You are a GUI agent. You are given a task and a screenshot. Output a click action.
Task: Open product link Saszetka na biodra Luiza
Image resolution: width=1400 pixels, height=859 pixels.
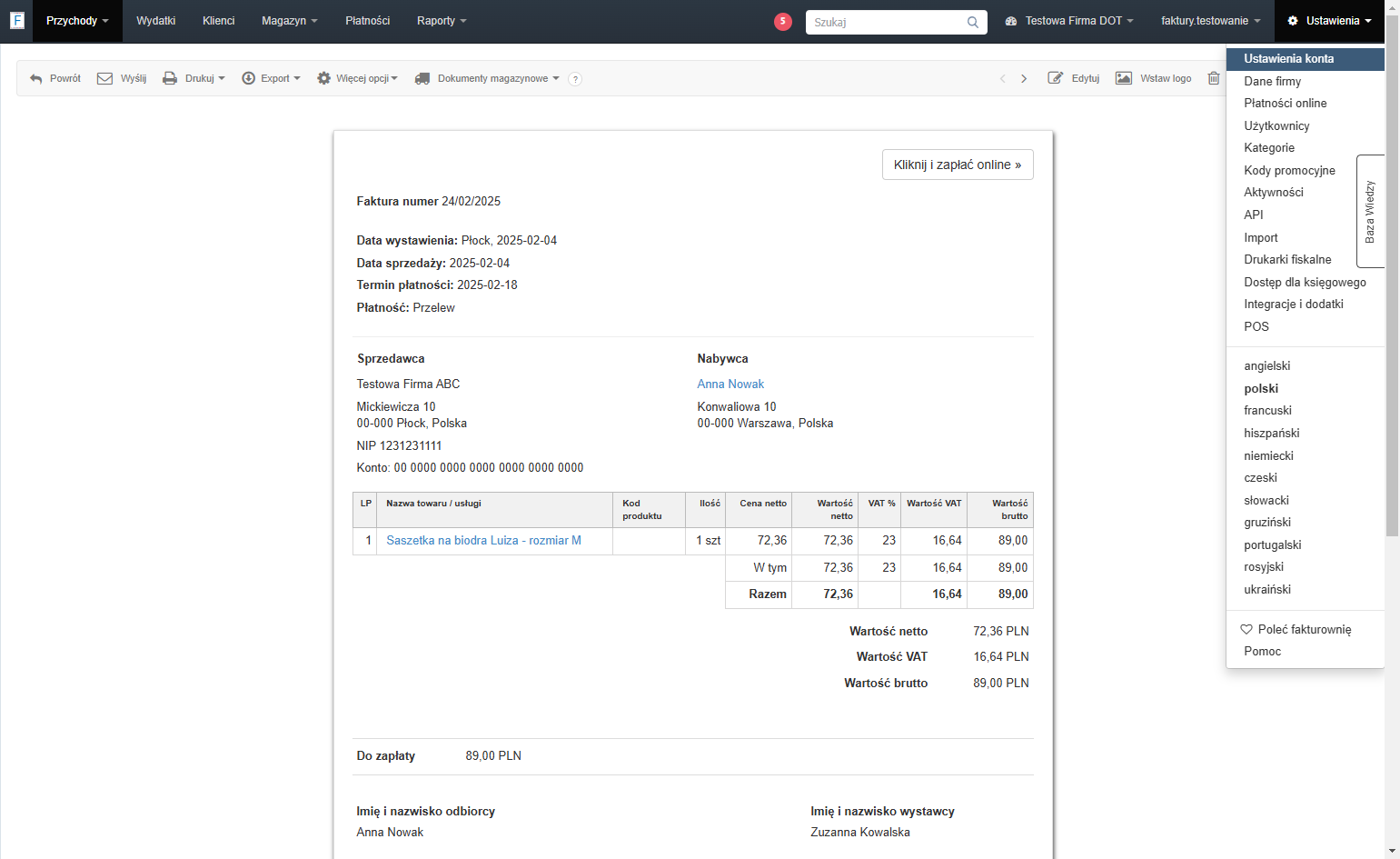click(483, 541)
